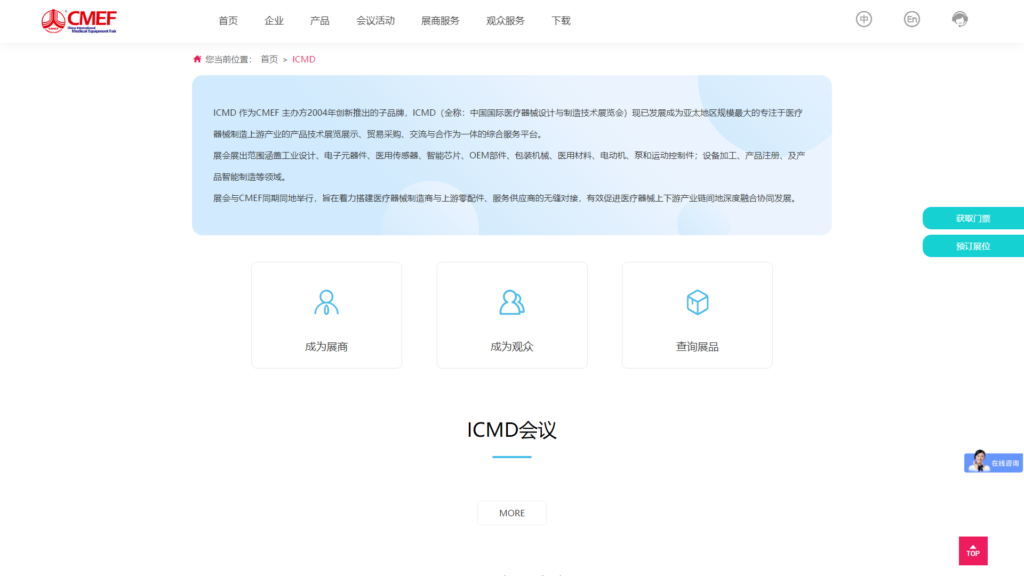This screenshot has width=1024, height=576.
Task: Open the 观众服务 menu
Action: tap(505, 21)
